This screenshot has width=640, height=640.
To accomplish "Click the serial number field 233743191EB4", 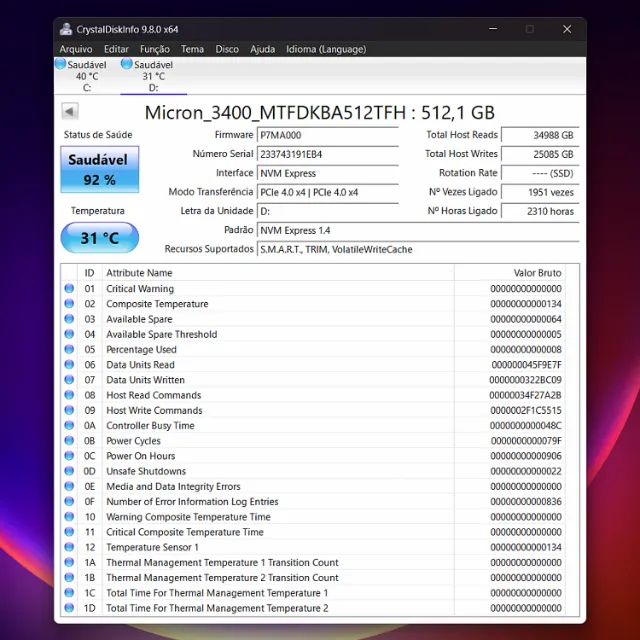I will click(328, 154).
